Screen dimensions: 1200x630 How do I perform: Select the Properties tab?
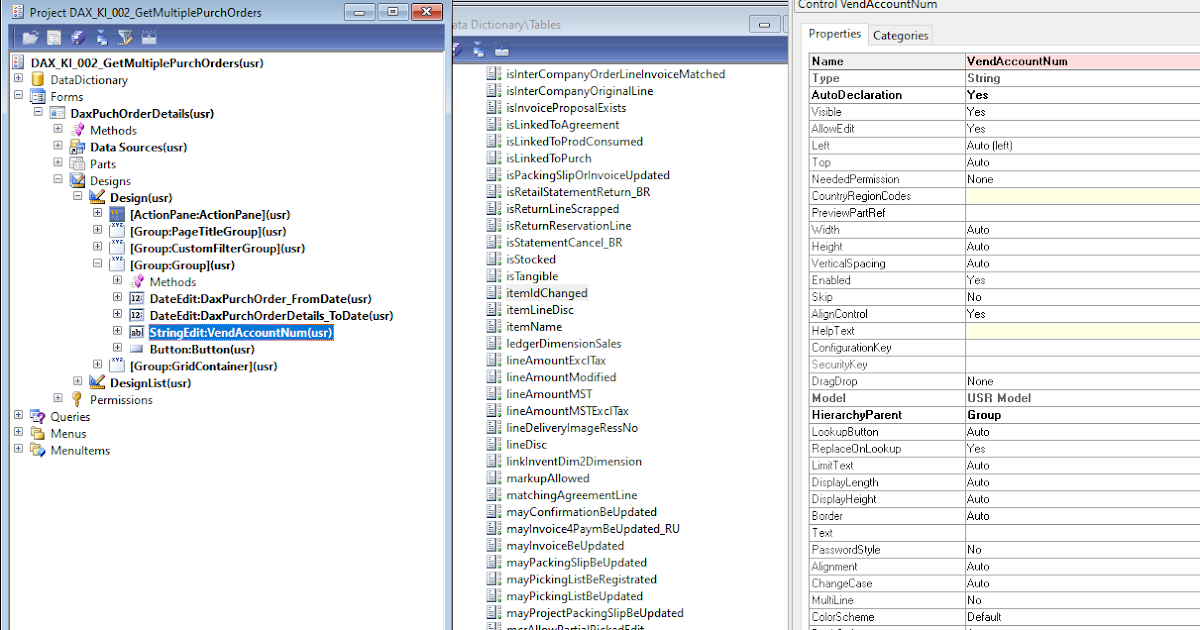click(835, 33)
